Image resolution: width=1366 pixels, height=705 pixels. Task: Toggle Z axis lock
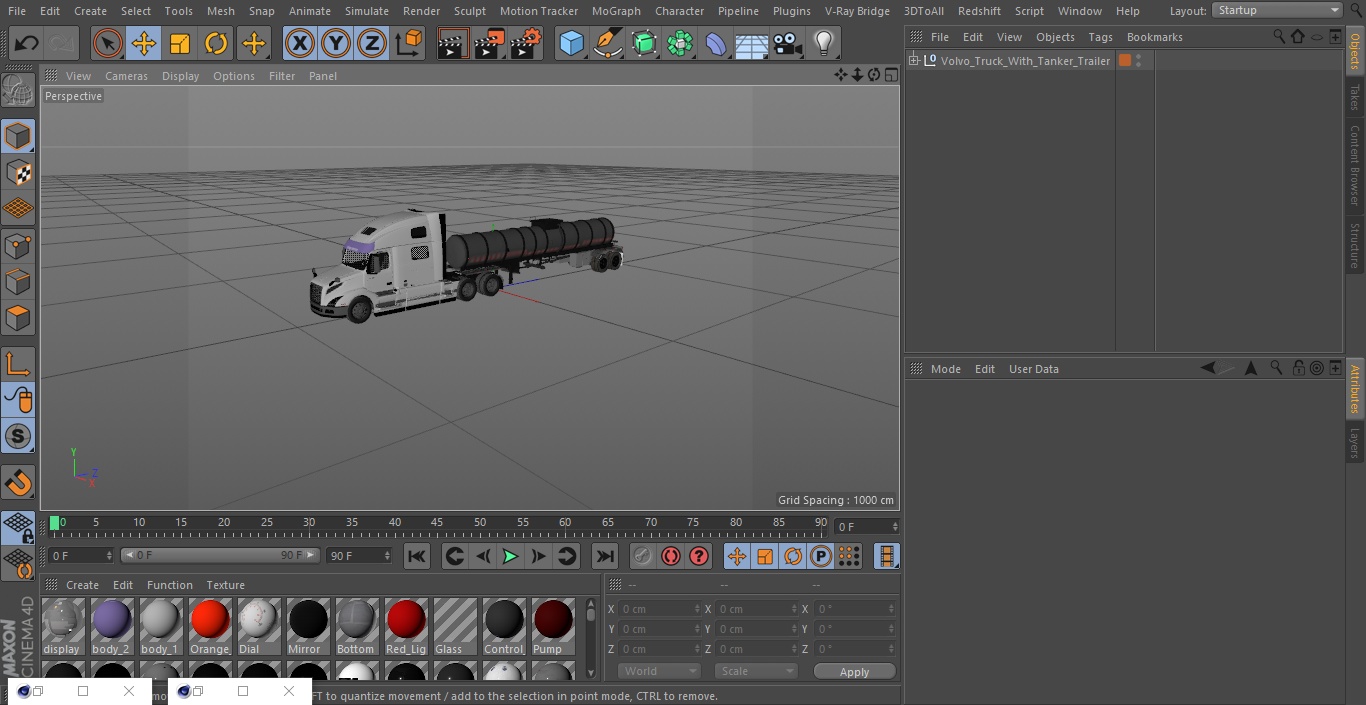372,44
